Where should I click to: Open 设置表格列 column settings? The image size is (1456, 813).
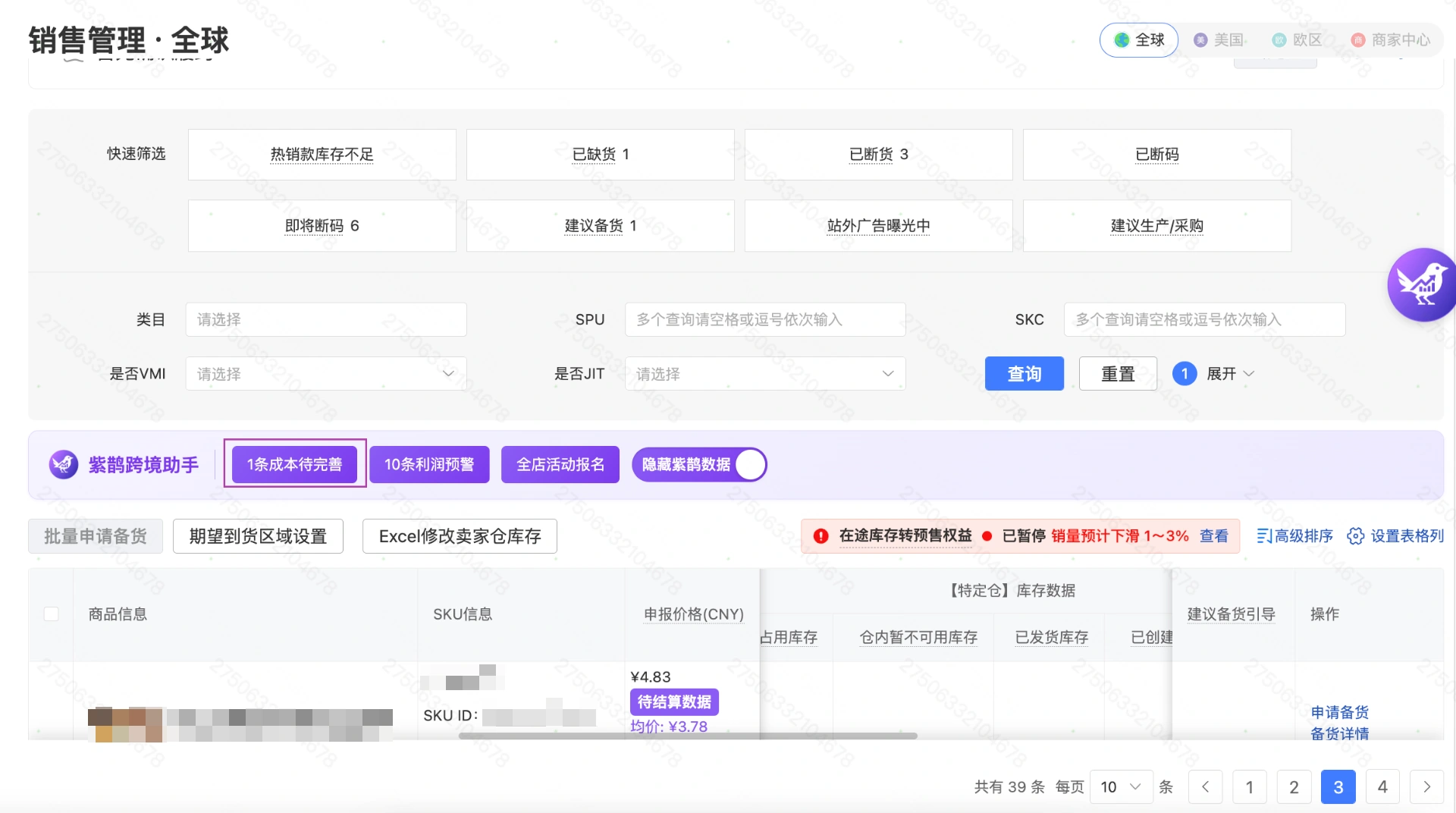click(x=1395, y=536)
